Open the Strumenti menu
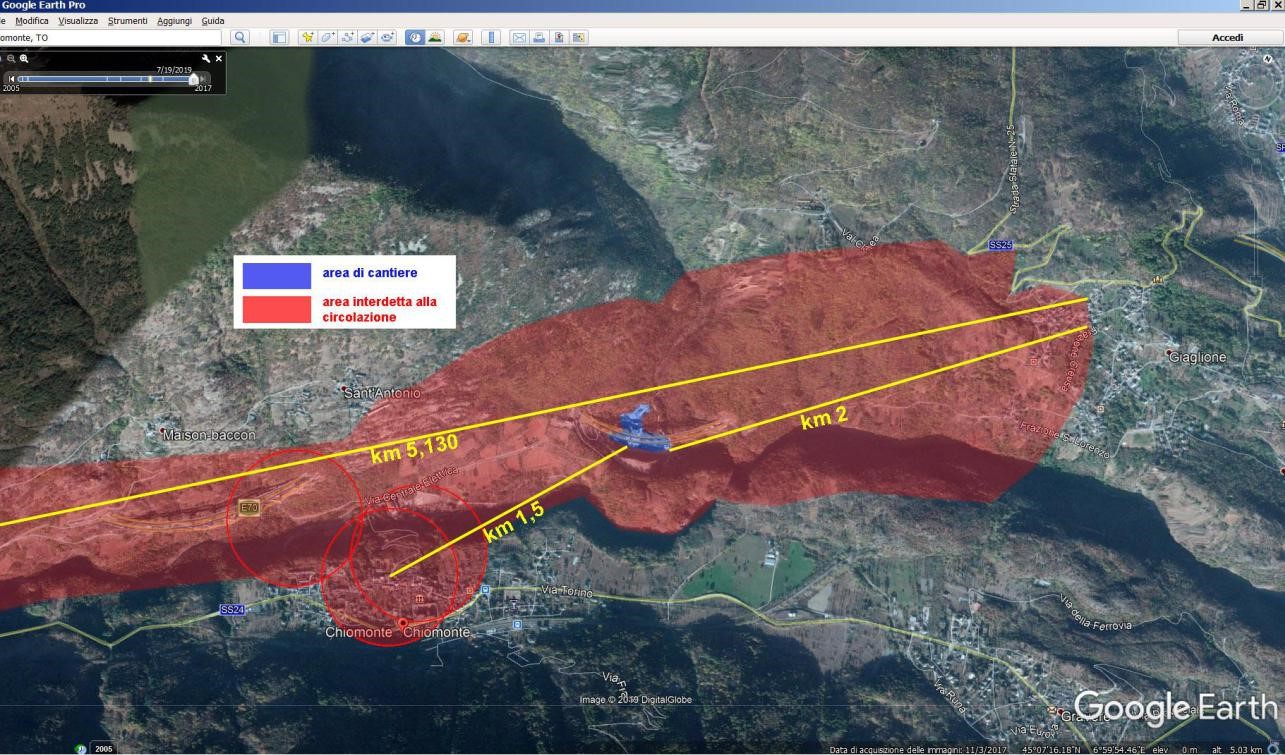Image resolution: width=1285 pixels, height=755 pixels. coord(127,20)
